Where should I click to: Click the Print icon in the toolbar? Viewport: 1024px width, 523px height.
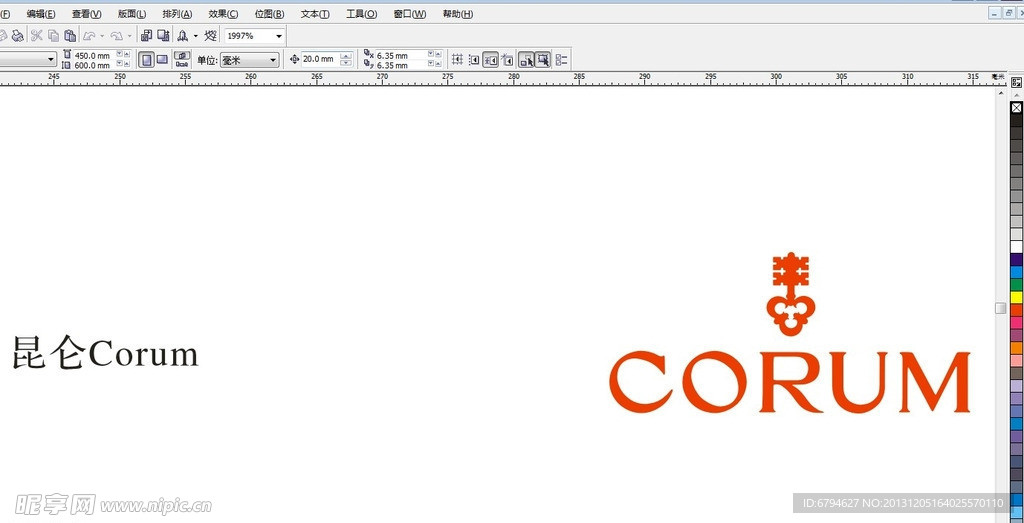point(18,36)
